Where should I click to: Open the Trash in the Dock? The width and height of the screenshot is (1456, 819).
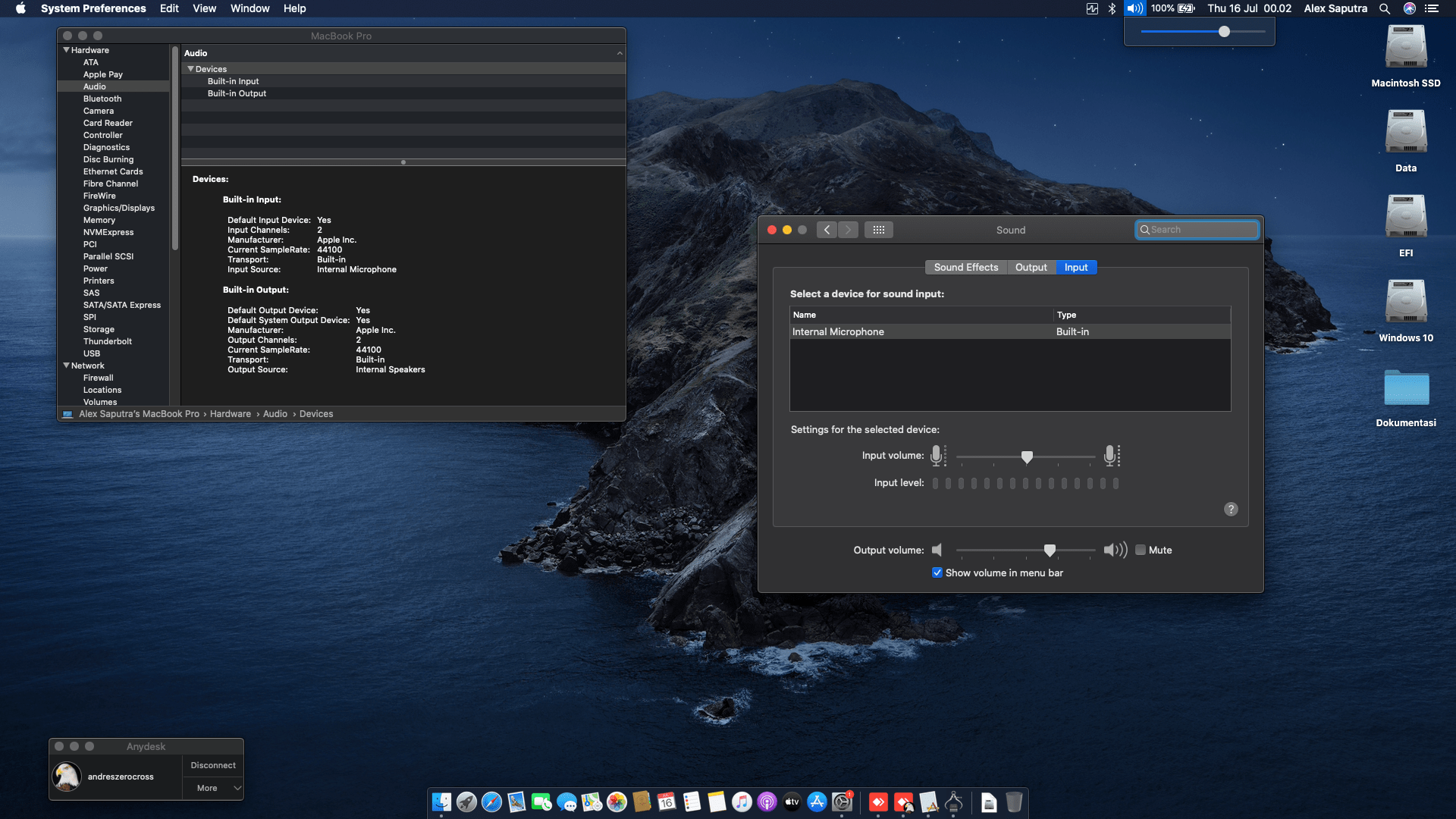click(x=1015, y=803)
